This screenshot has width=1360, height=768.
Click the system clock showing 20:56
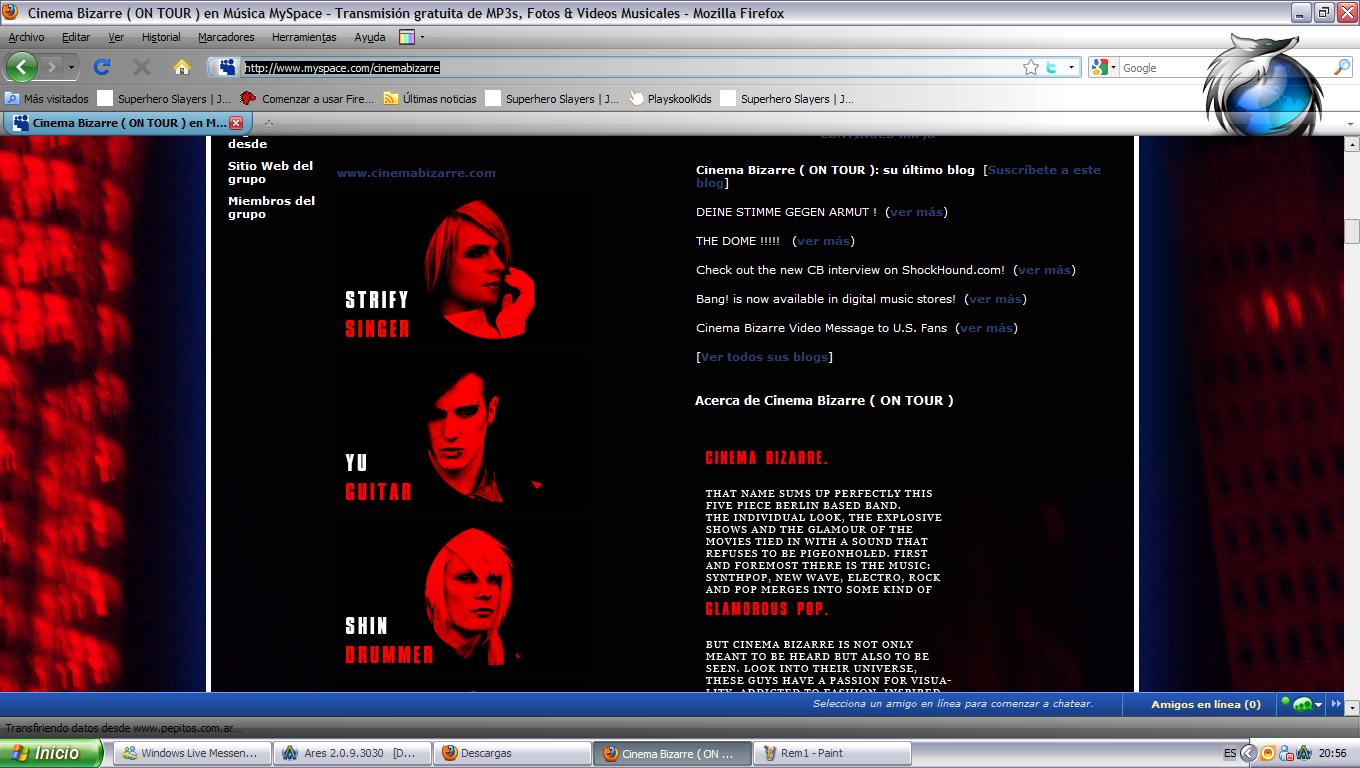point(1333,753)
